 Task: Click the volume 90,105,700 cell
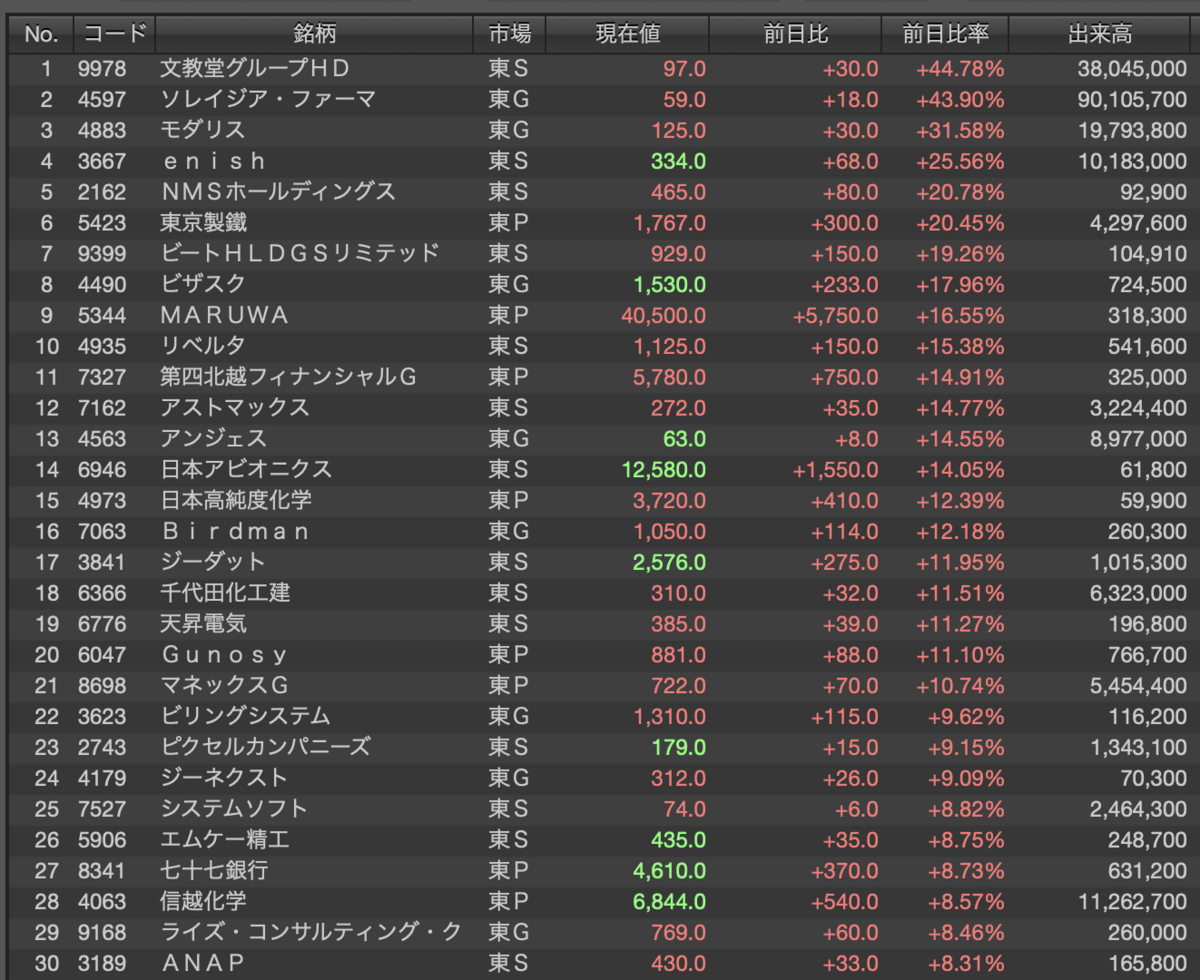pyautogui.click(x=1133, y=100)
